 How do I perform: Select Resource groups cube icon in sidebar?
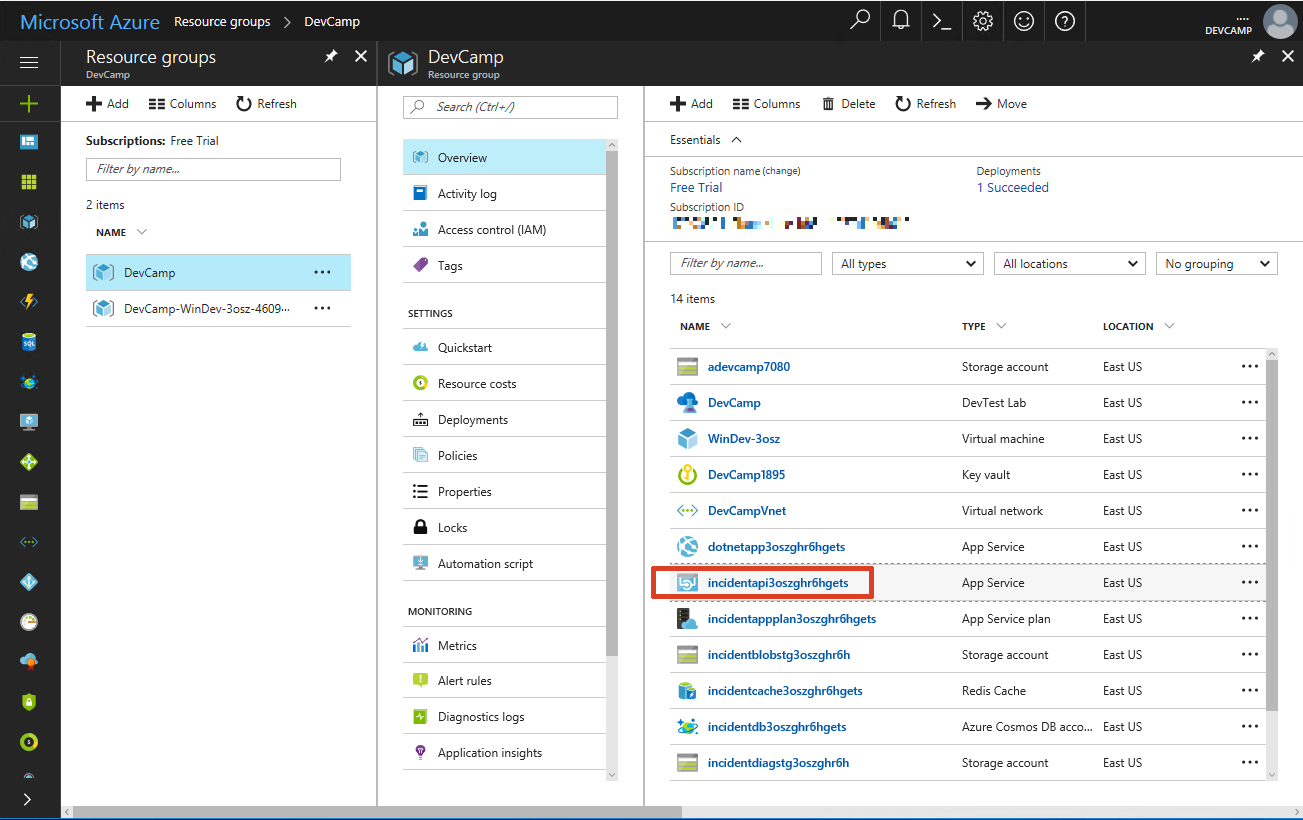[x=29, y=222]
